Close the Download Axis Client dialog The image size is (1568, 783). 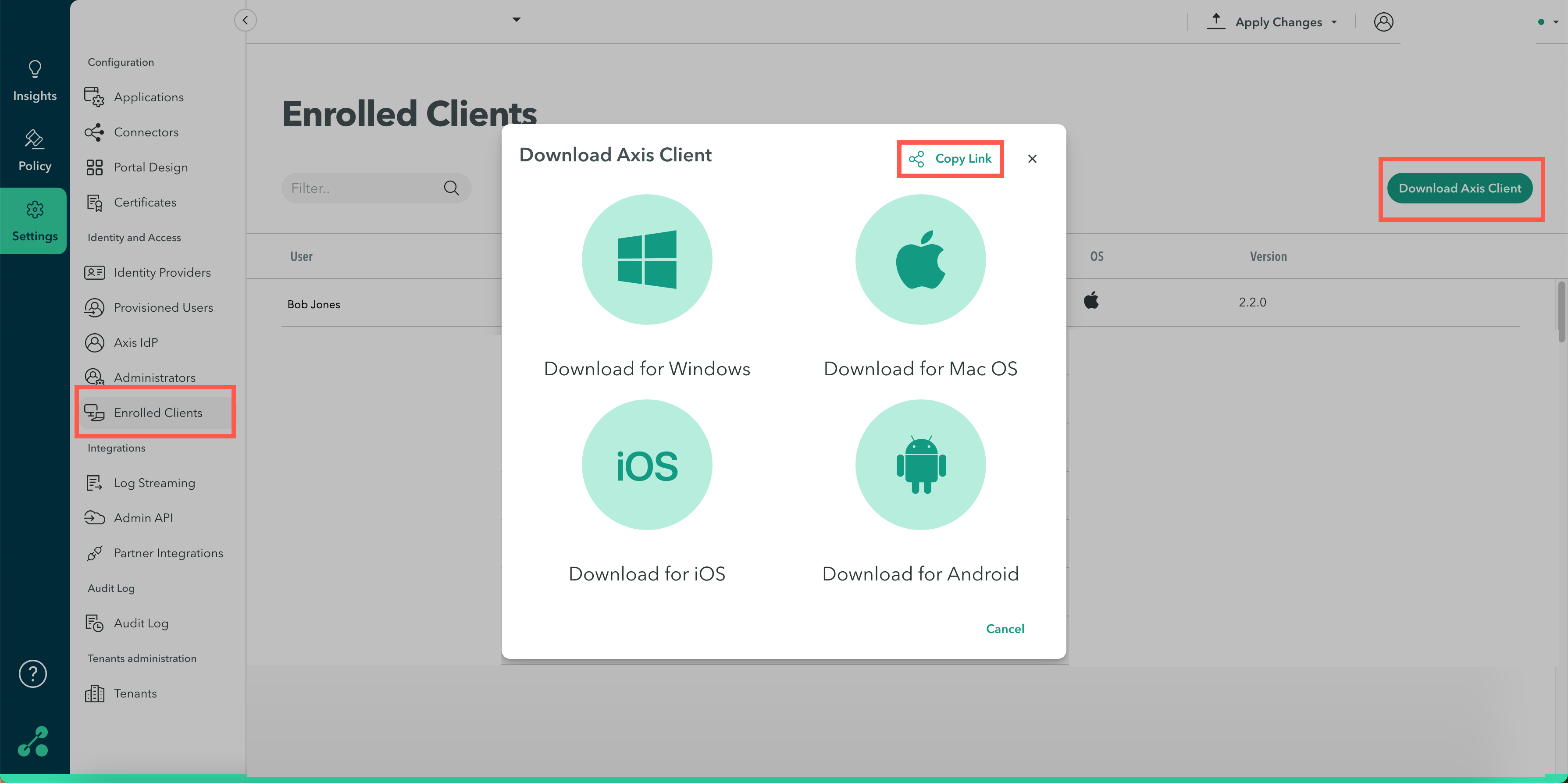pyautogui.click(x=1032, y=159)
